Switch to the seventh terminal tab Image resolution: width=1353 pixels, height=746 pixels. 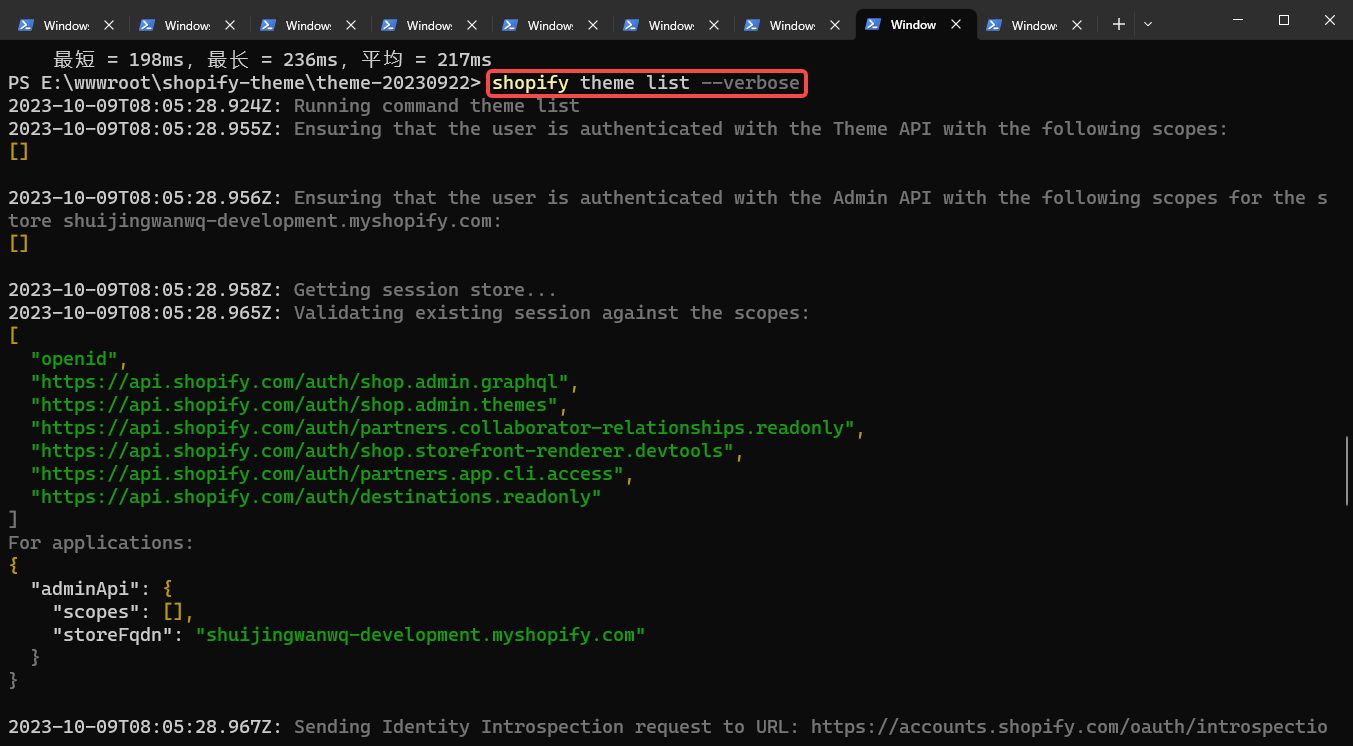pos(791,25)
